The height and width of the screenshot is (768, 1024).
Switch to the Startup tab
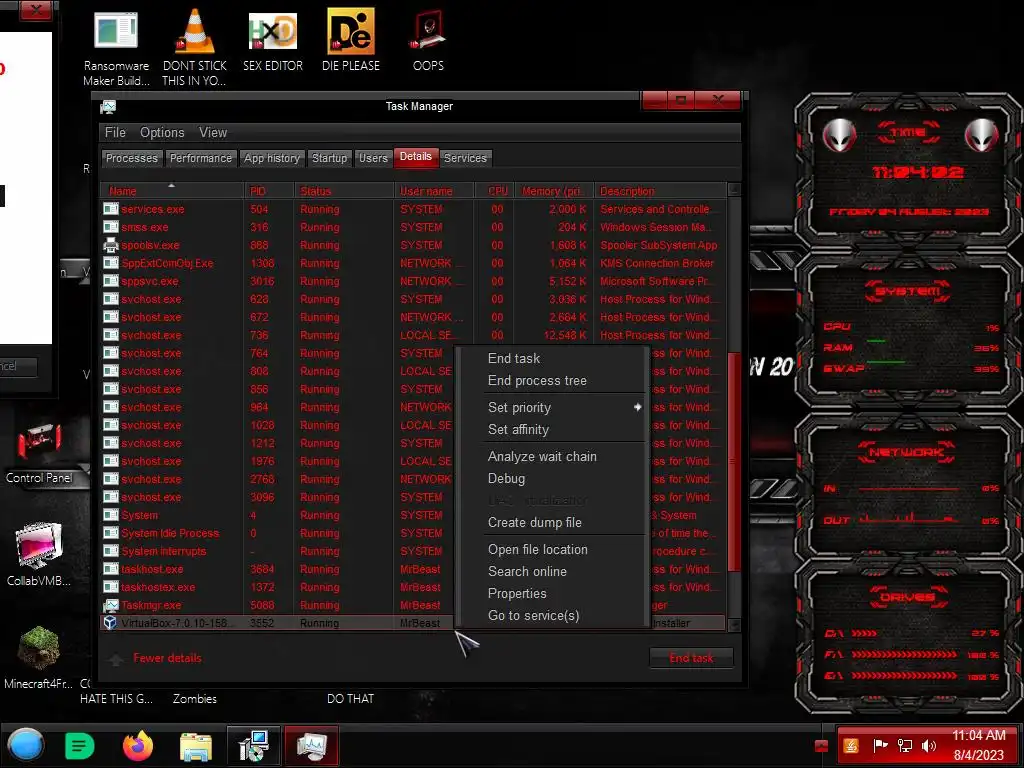point(329,158)
